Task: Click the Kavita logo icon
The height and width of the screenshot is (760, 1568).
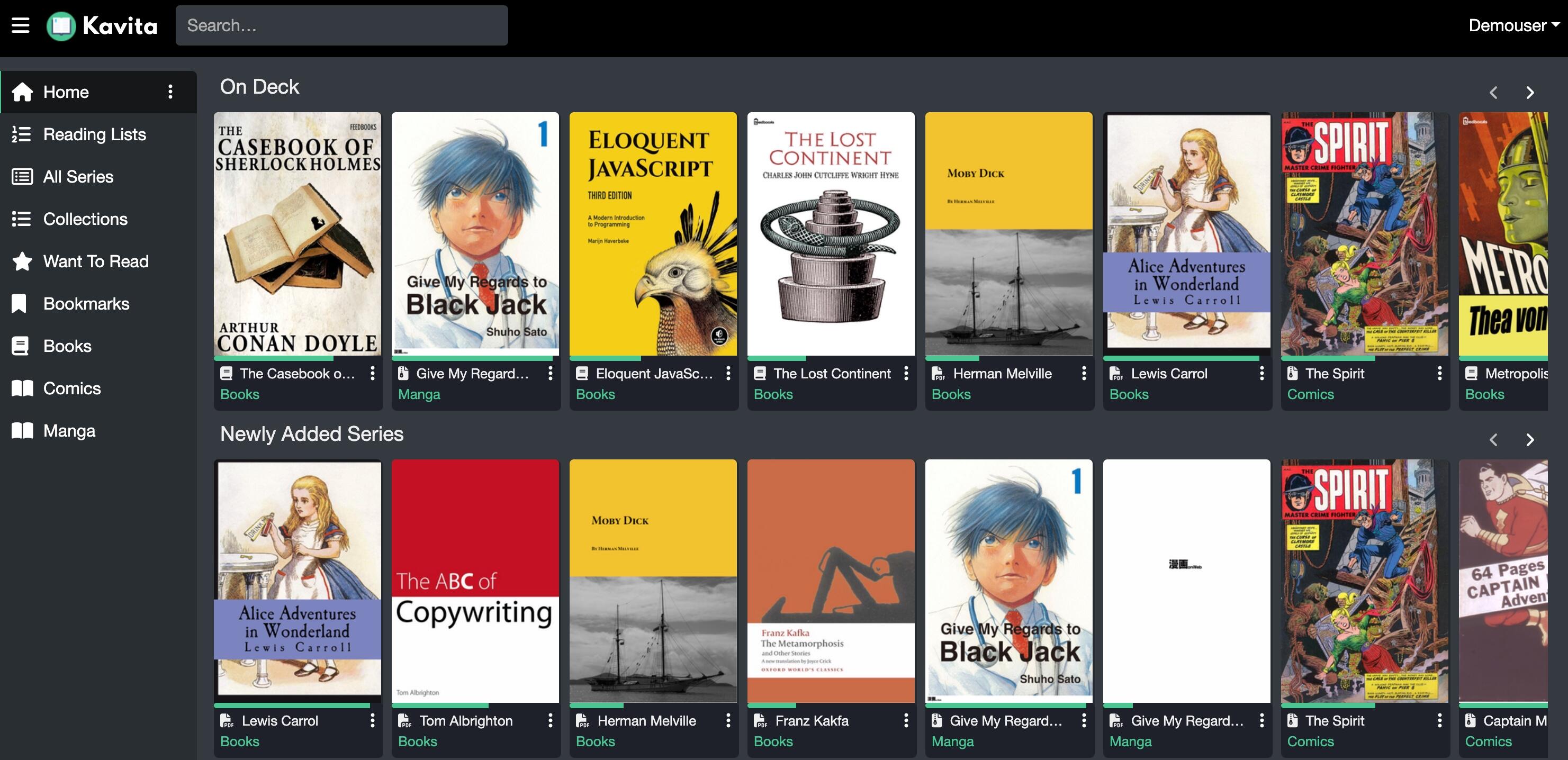Action: pyautogui.click(x=61, y=25)
